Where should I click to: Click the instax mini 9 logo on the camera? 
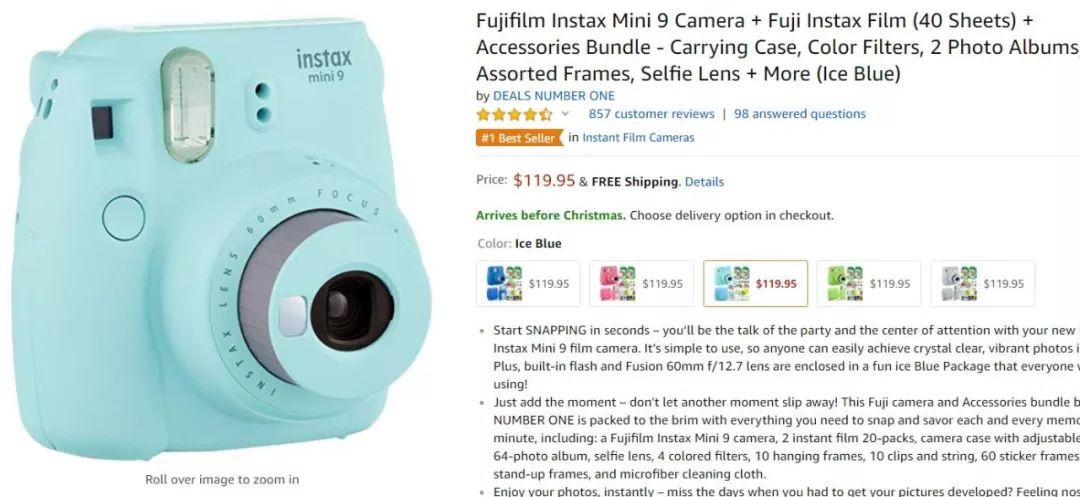pos(323,64)
